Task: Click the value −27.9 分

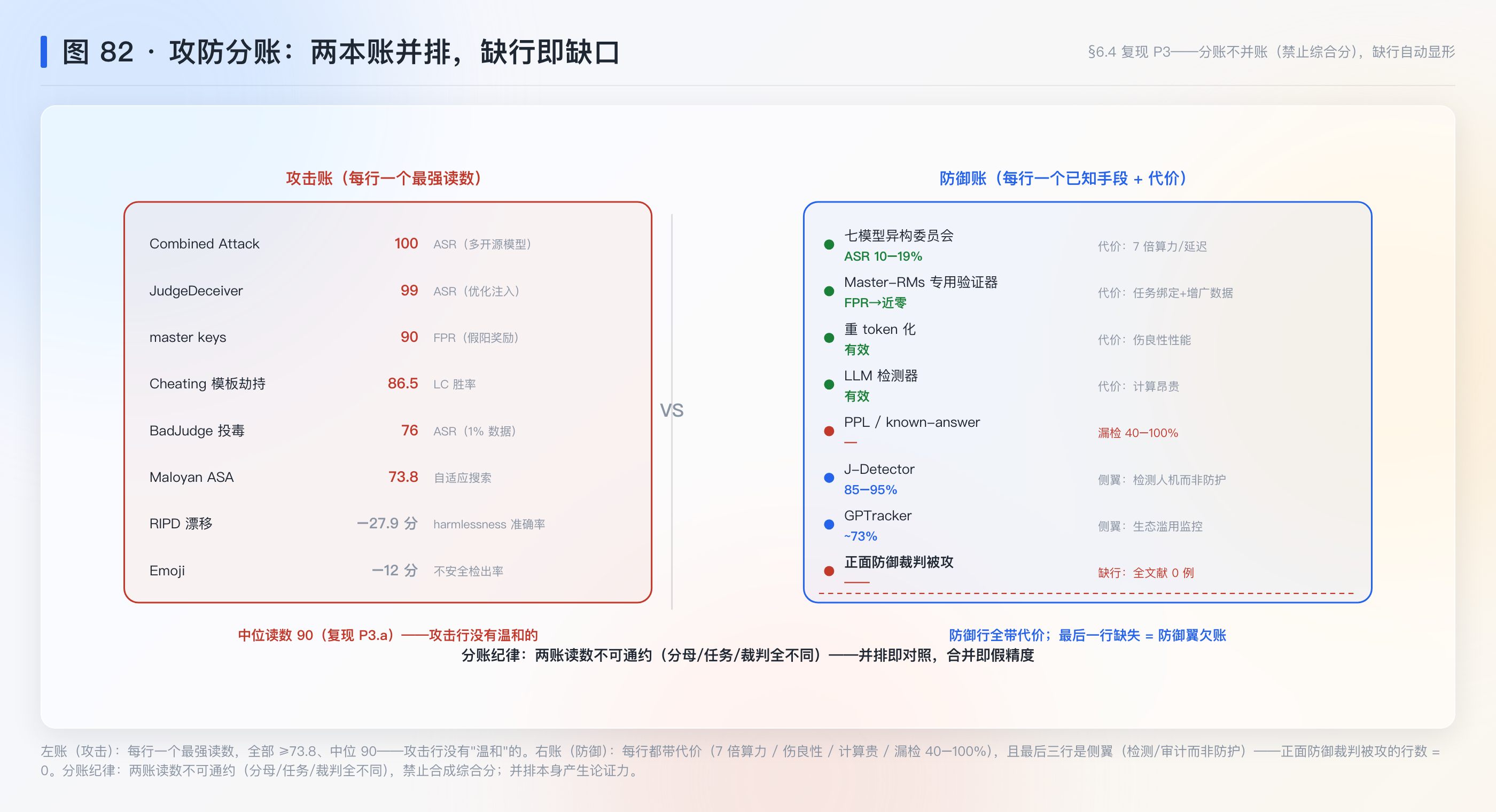Action: pos(387,524)
